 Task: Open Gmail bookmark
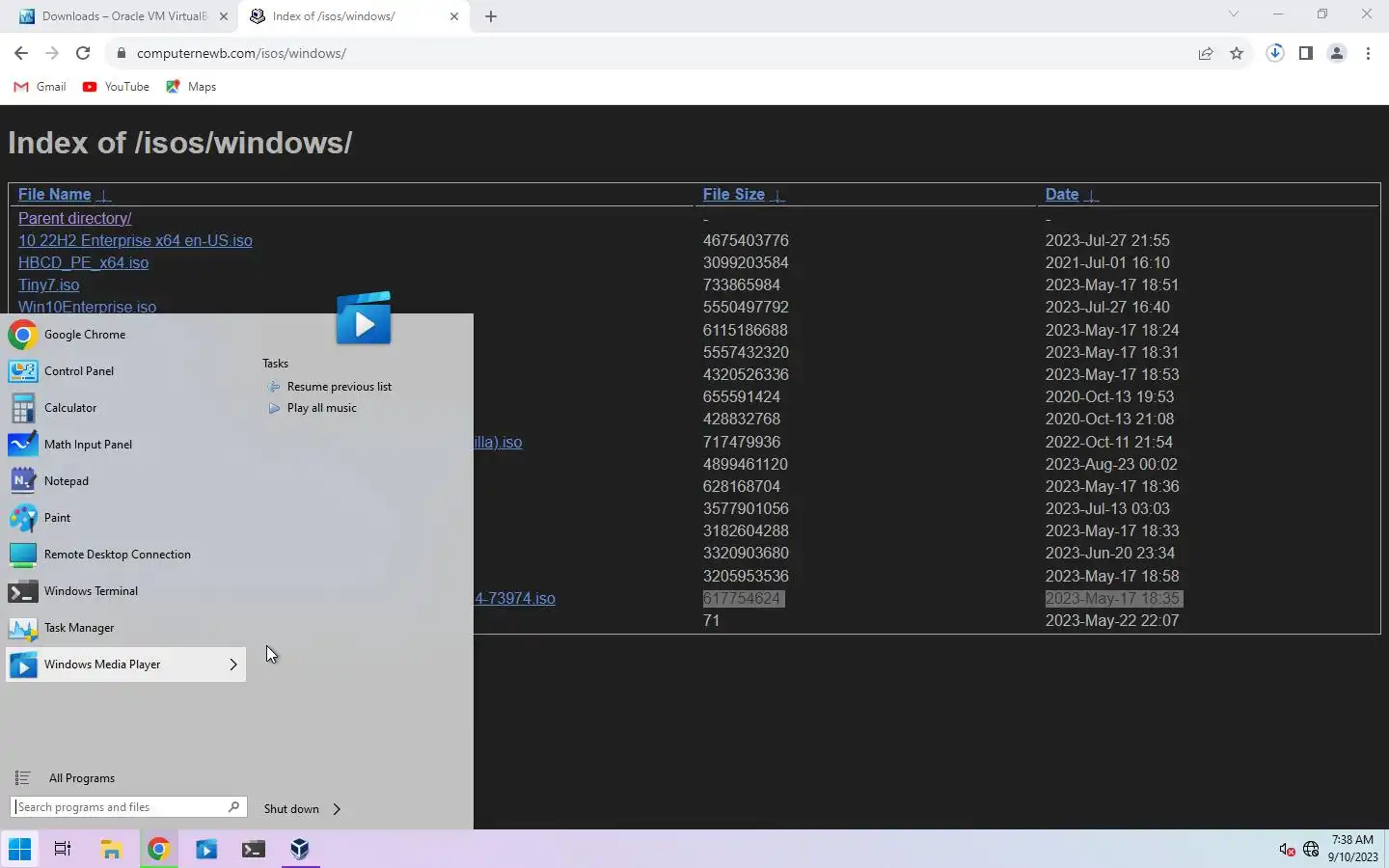41,87
